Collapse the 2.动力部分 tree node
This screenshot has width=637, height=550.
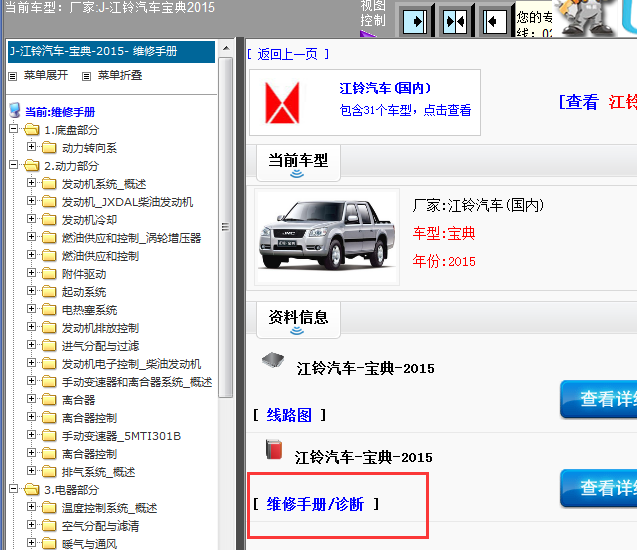click(x=13, y=165)
